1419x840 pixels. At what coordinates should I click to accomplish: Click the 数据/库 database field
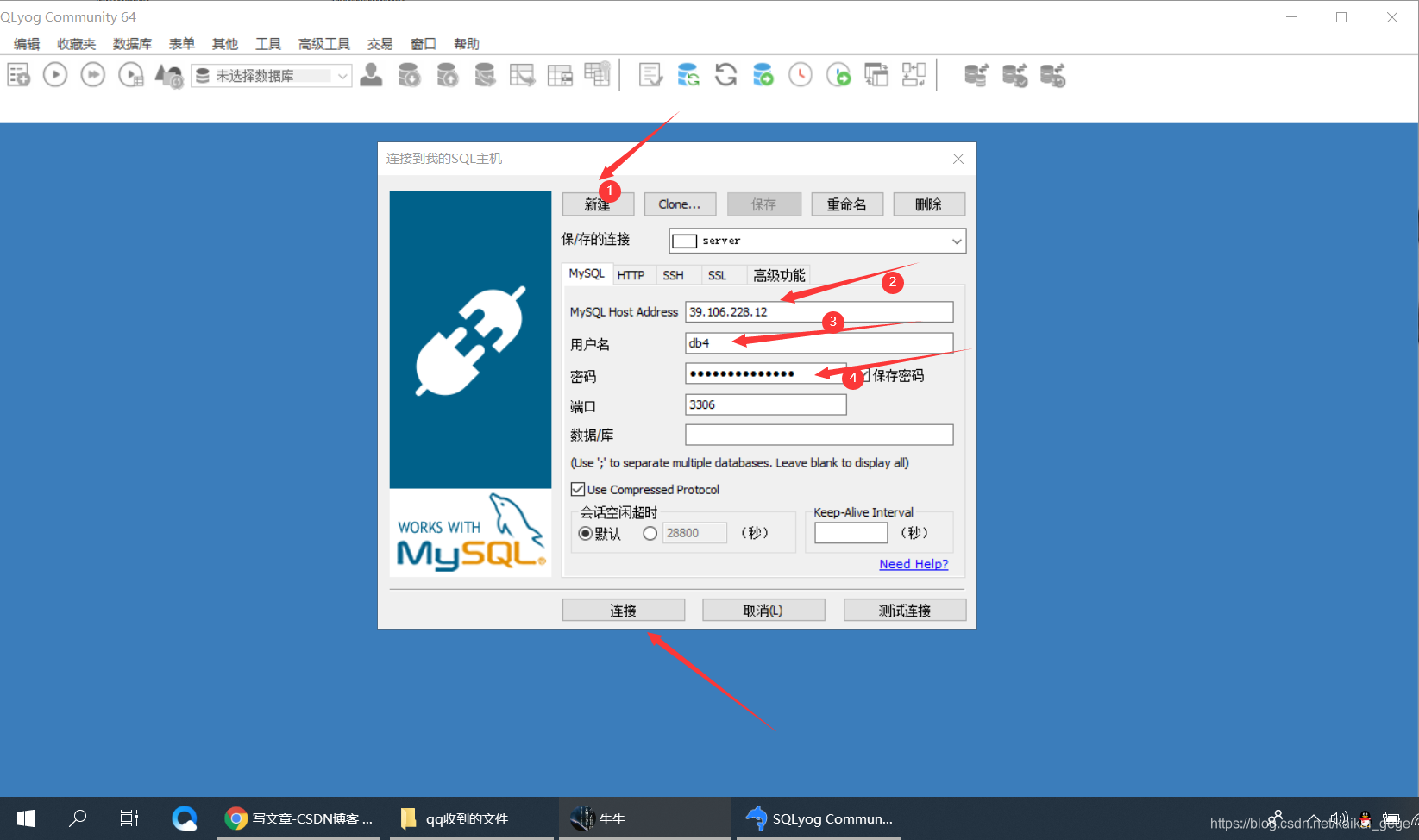click(819, 435)
